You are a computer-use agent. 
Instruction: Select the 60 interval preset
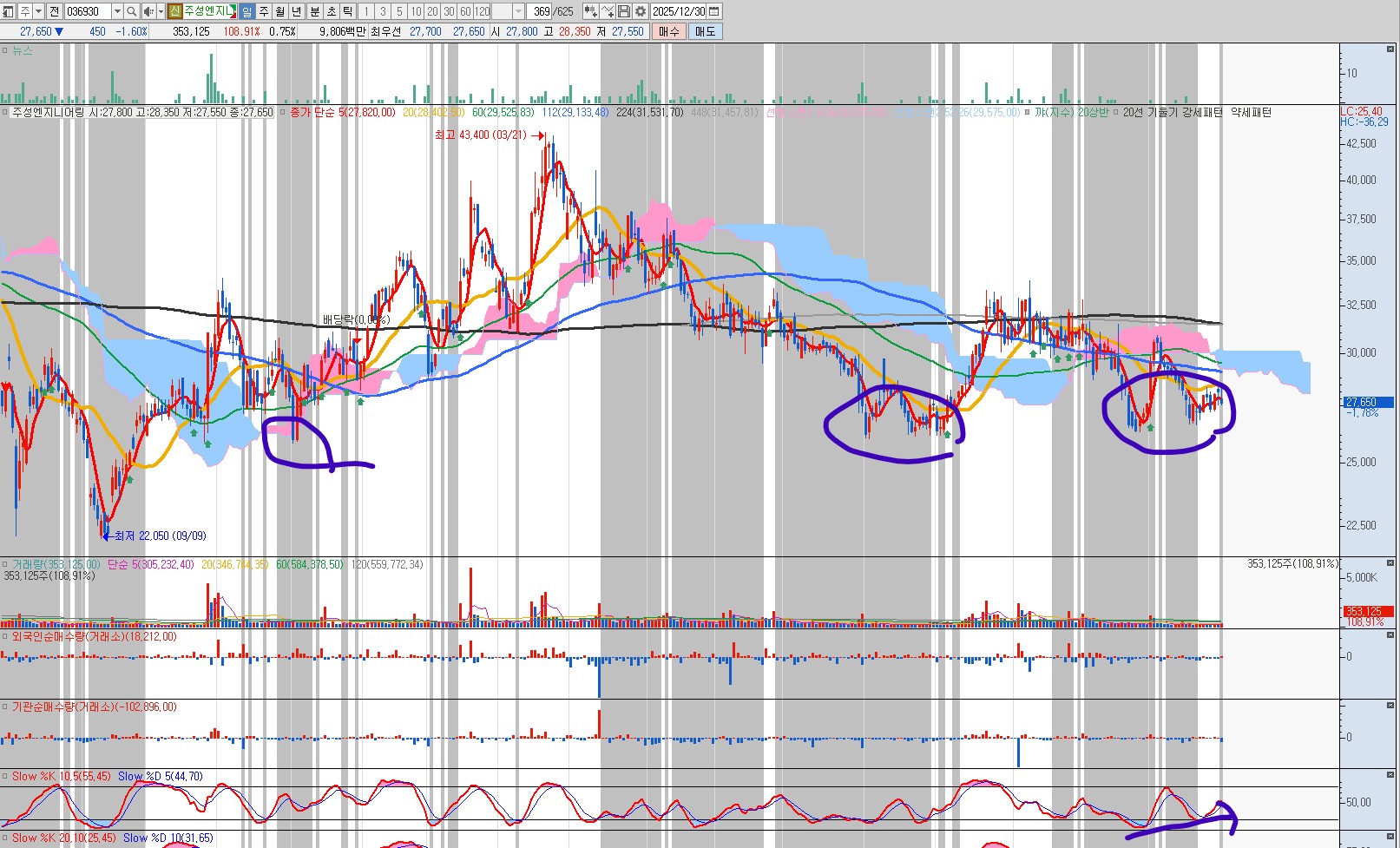click(465, 11)
